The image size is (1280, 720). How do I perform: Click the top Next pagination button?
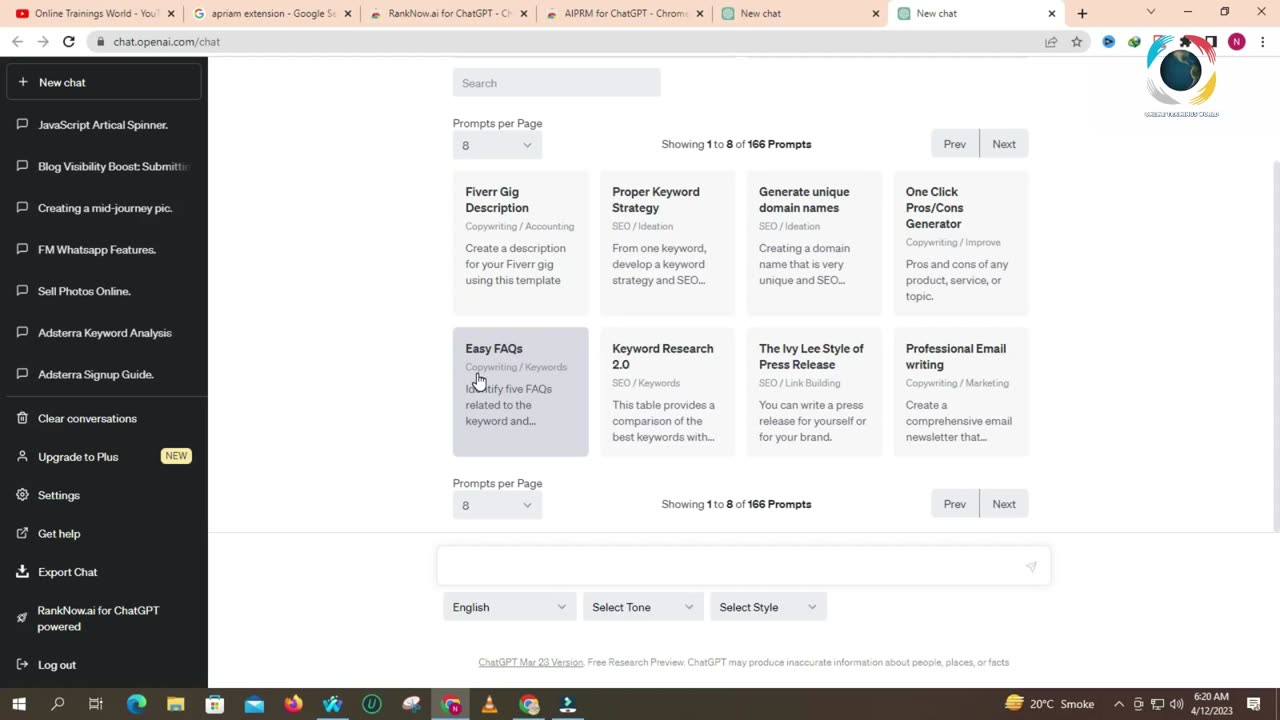tap(1004, 144)
